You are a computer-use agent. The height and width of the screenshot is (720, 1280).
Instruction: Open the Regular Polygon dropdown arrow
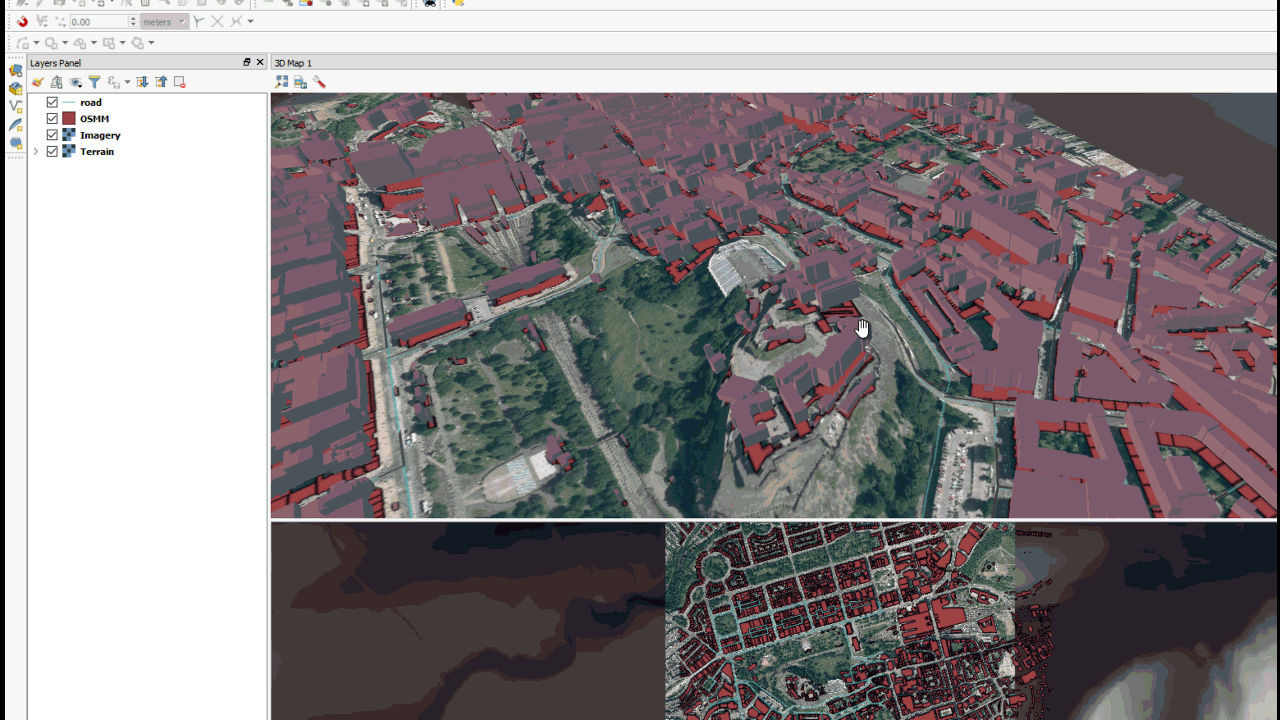[151, 43]
